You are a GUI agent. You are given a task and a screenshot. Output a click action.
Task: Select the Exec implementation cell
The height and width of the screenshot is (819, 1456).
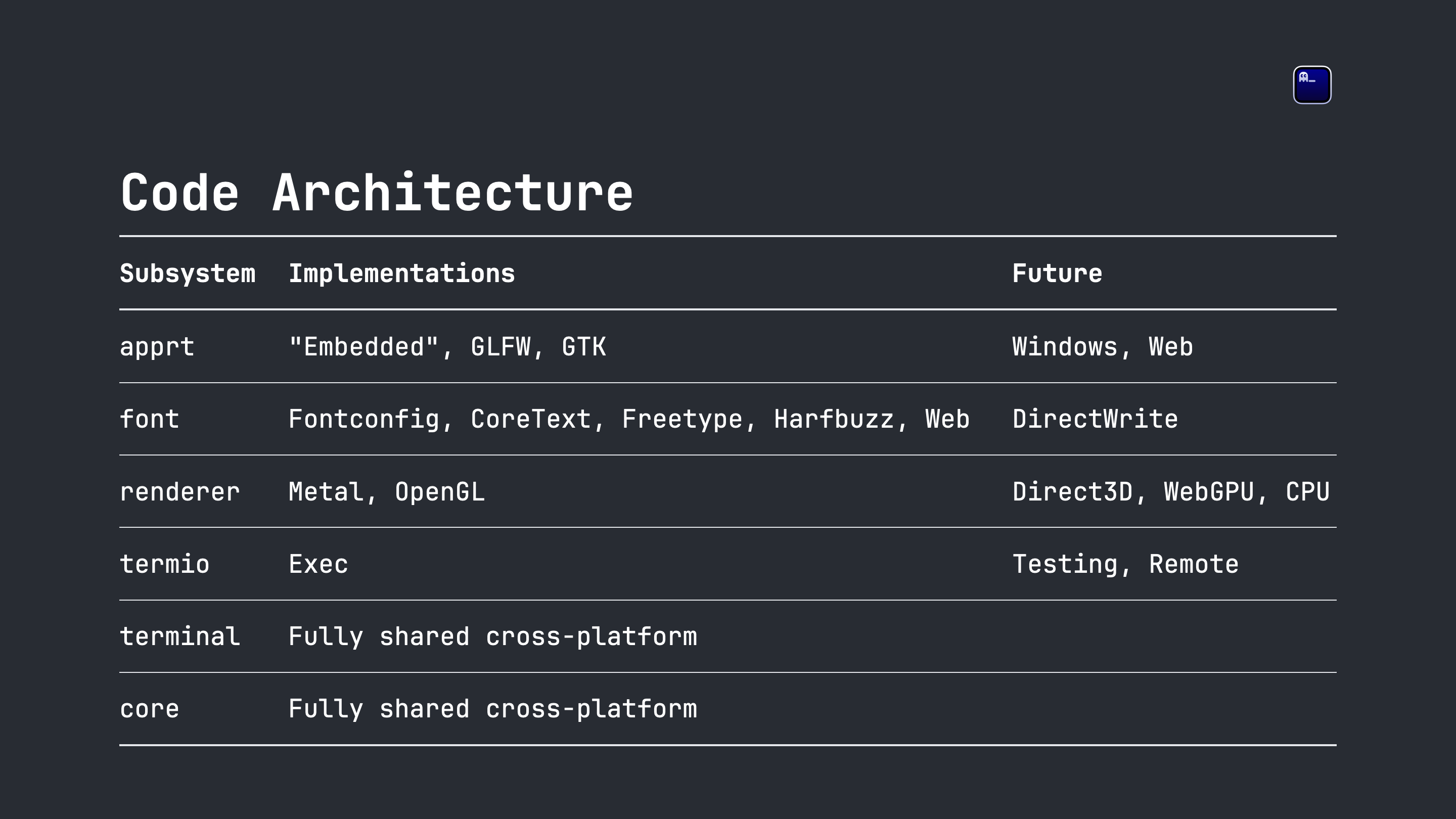[319, 564]
